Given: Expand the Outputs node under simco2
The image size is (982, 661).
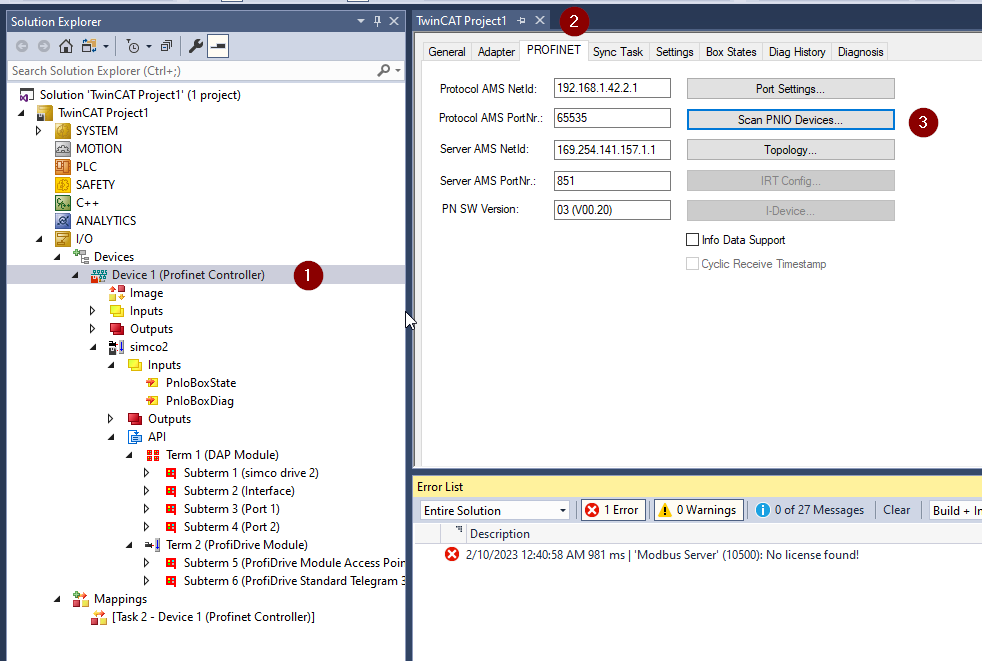Looking at the screenshot, I should 110,419.
